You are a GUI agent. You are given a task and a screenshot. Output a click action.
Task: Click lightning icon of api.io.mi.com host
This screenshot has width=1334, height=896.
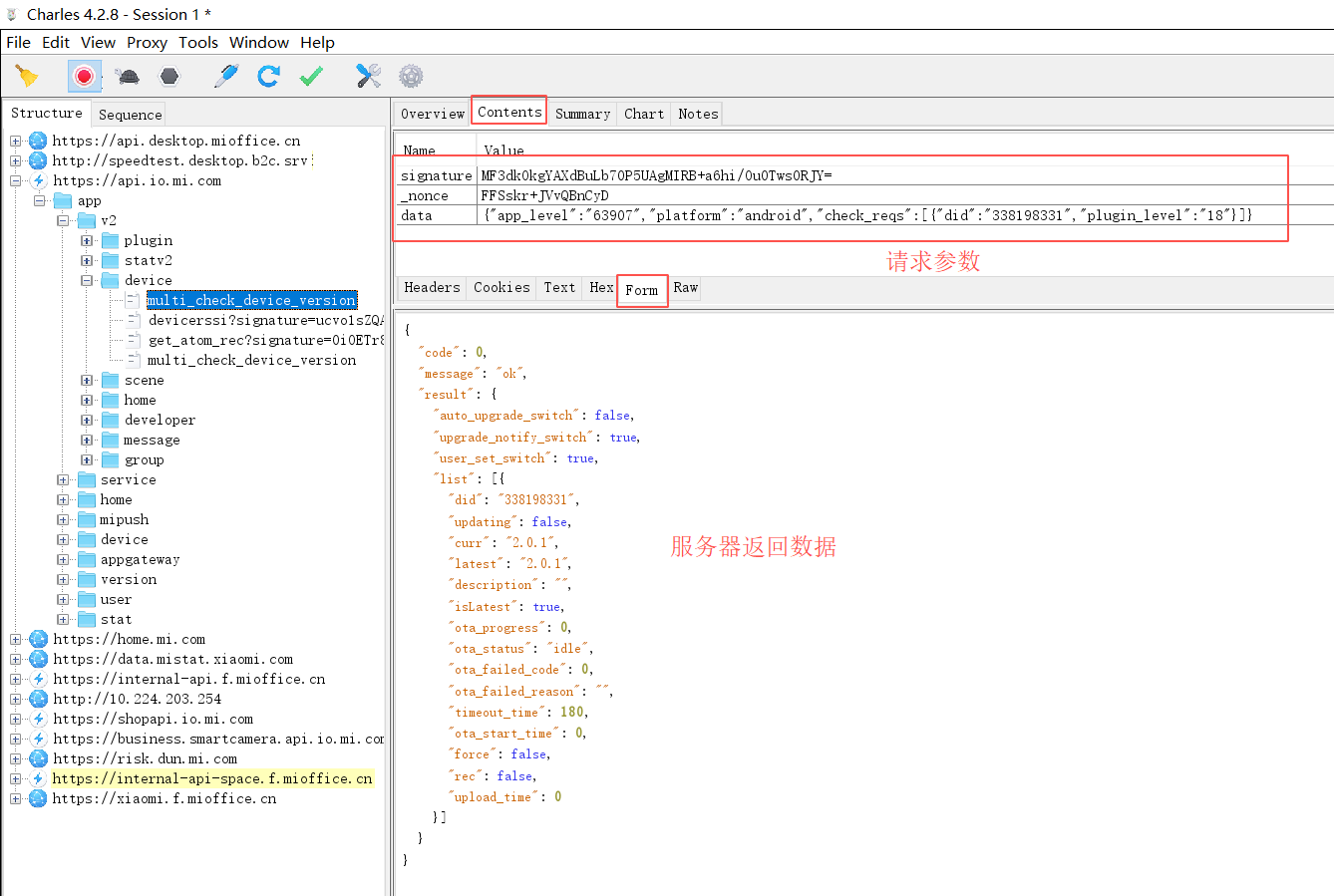[38, 180]
